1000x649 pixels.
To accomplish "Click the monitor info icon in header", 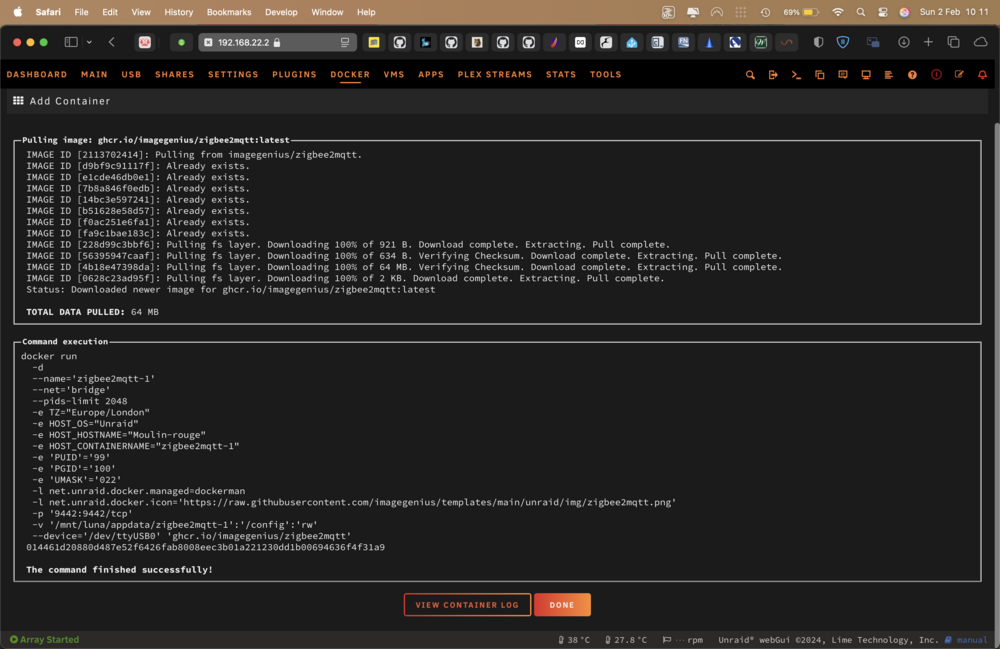I will point(865,75).
